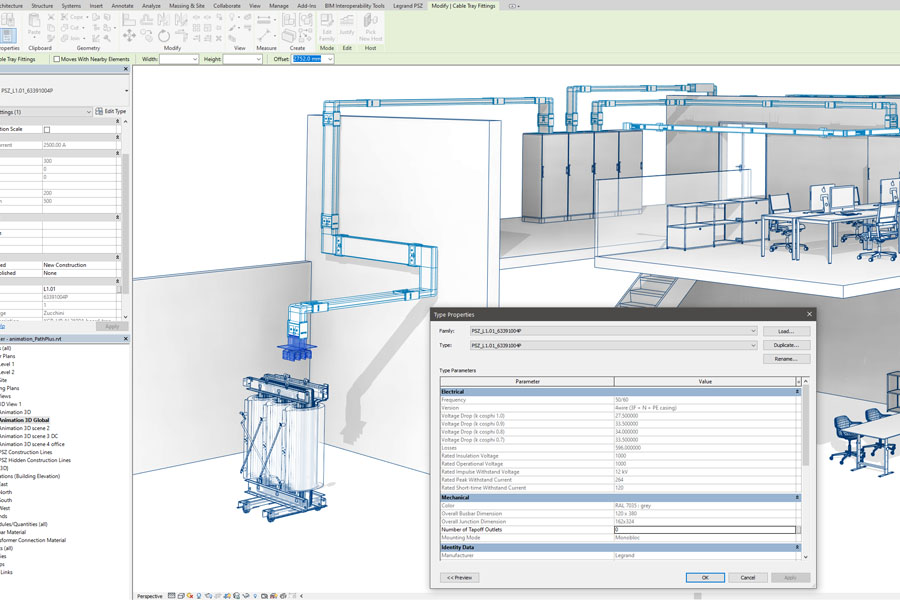Open the Family dropdown in Type Properties
This screenshot has width=900, height=600.
[753, 331]
